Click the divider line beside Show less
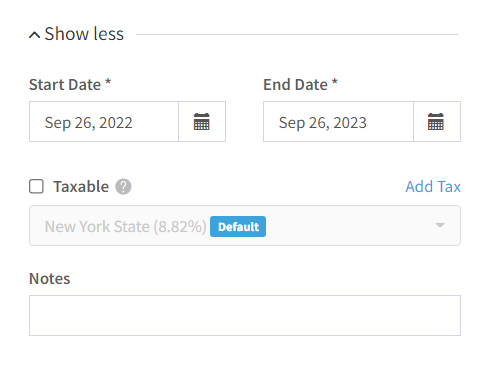The height and width of the screenshot is (384, 495). tap(297, 34)
